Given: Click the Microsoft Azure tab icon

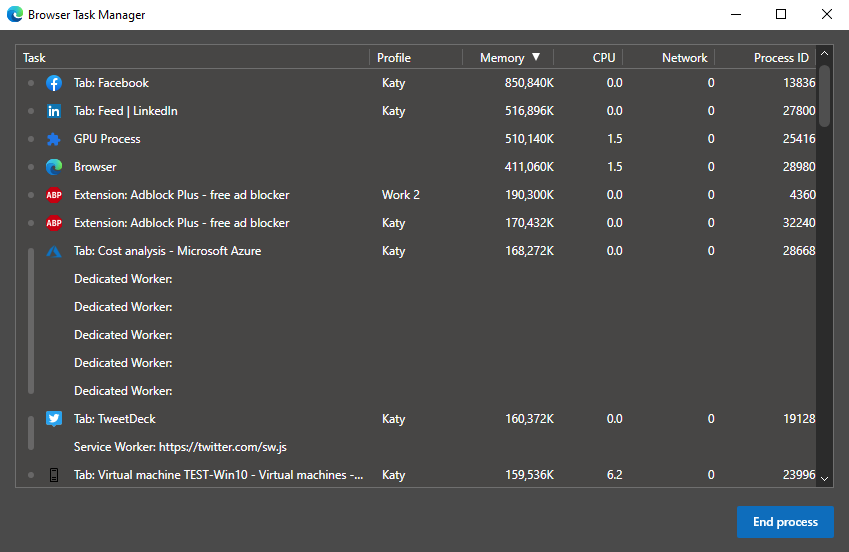Looking at the screenshot, I should tap(54, 251).
